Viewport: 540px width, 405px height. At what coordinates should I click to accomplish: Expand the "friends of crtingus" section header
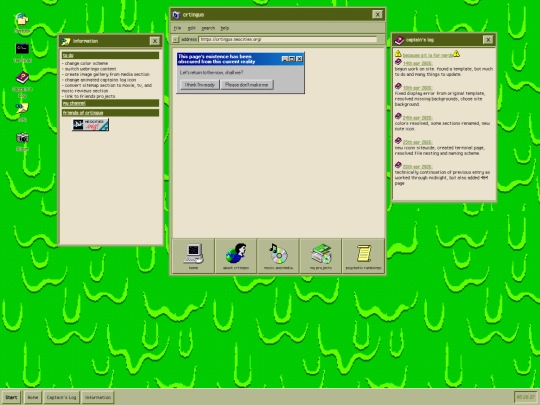click(111, 113)
